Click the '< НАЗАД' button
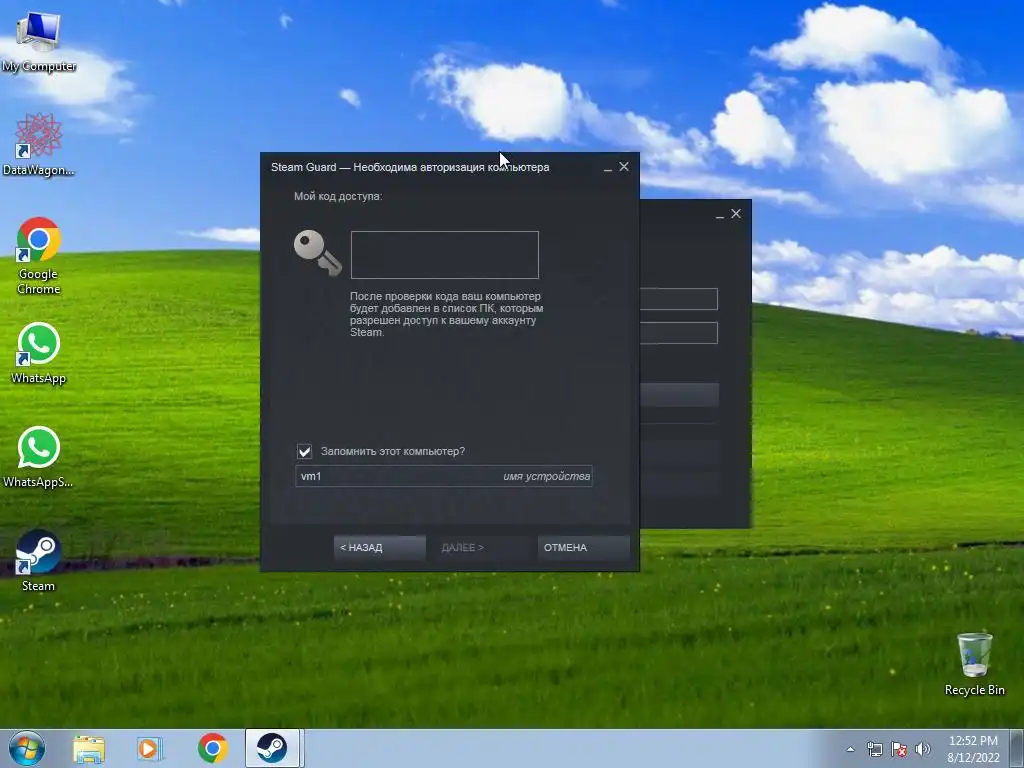The width and height of the screenshot is (1024, 768). click(x=379, y=547)
